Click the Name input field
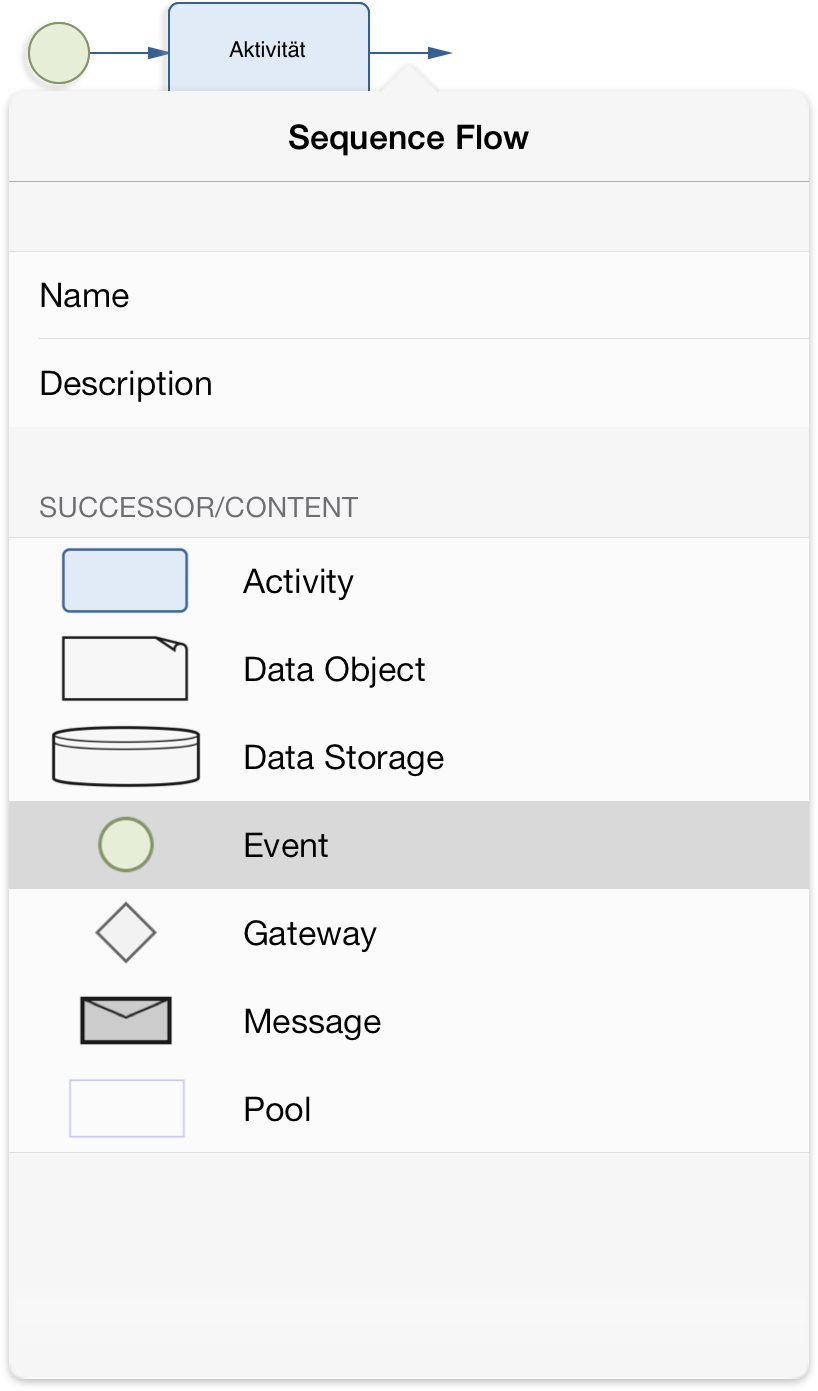This screenshot has width=818, height=1391. [409, 295]
